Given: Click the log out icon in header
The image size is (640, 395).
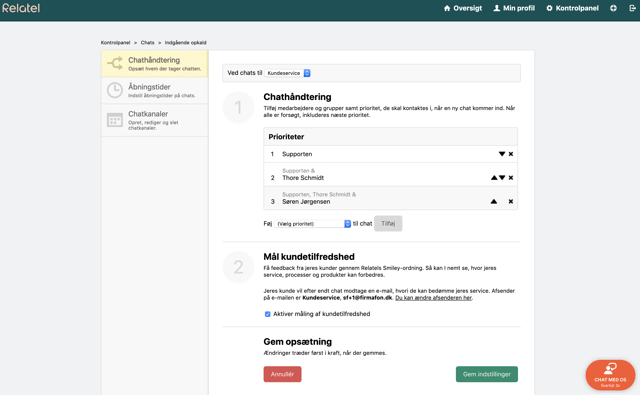Looking at the screenshot, I should 632,8.
